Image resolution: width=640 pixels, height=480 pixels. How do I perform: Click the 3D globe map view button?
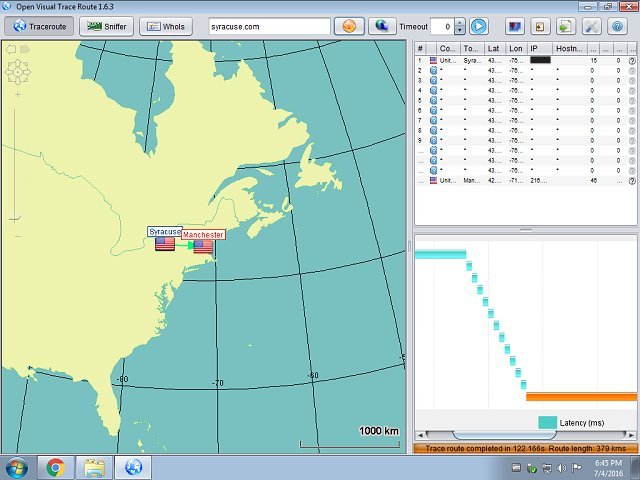click(x=382, y=27)
